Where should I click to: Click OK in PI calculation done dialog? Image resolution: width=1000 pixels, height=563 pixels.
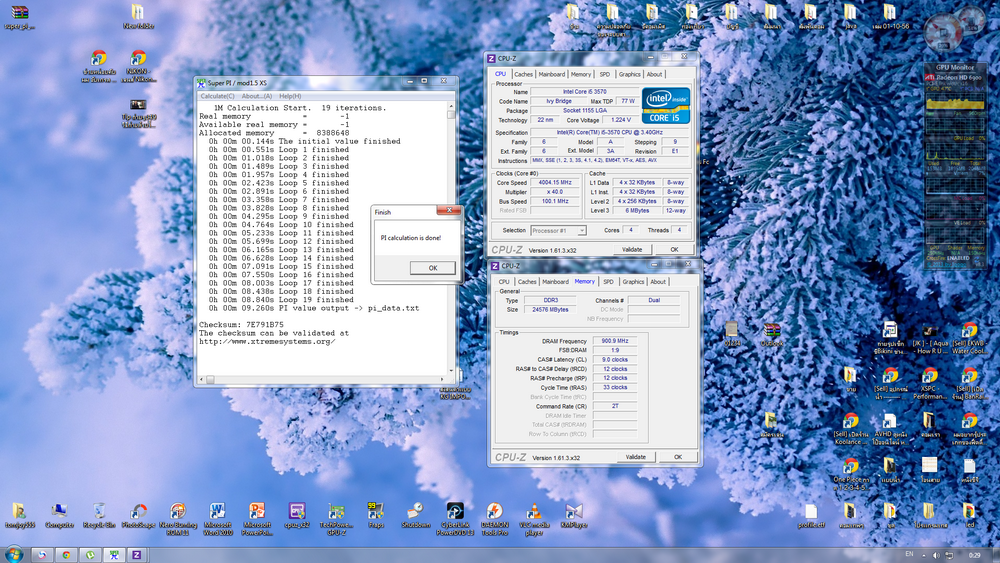tap(432, 268)
